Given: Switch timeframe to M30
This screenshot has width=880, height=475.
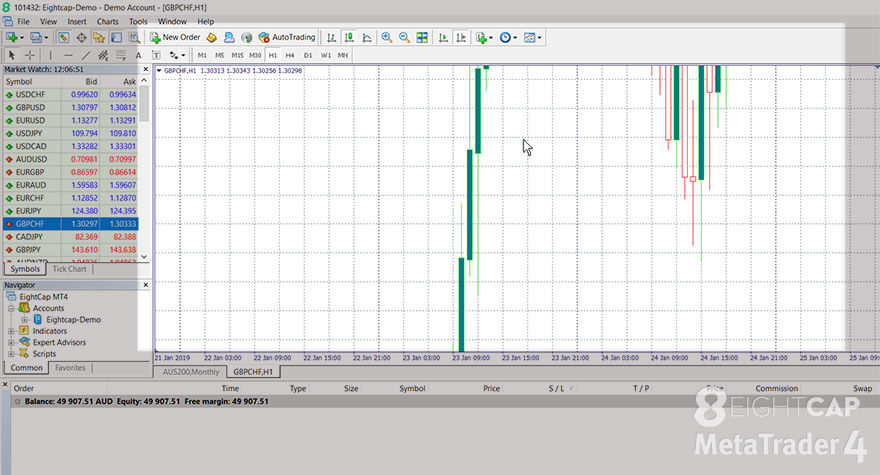Looking at the screenshot, I should coord(255,55).
